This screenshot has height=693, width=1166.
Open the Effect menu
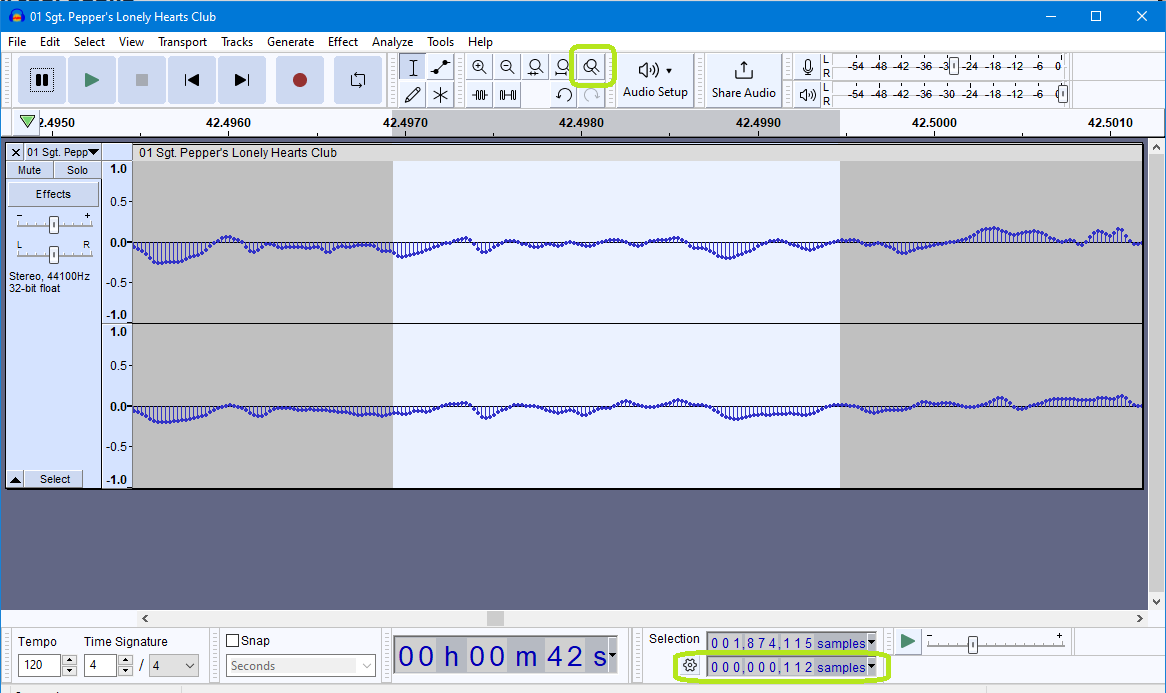342,42
